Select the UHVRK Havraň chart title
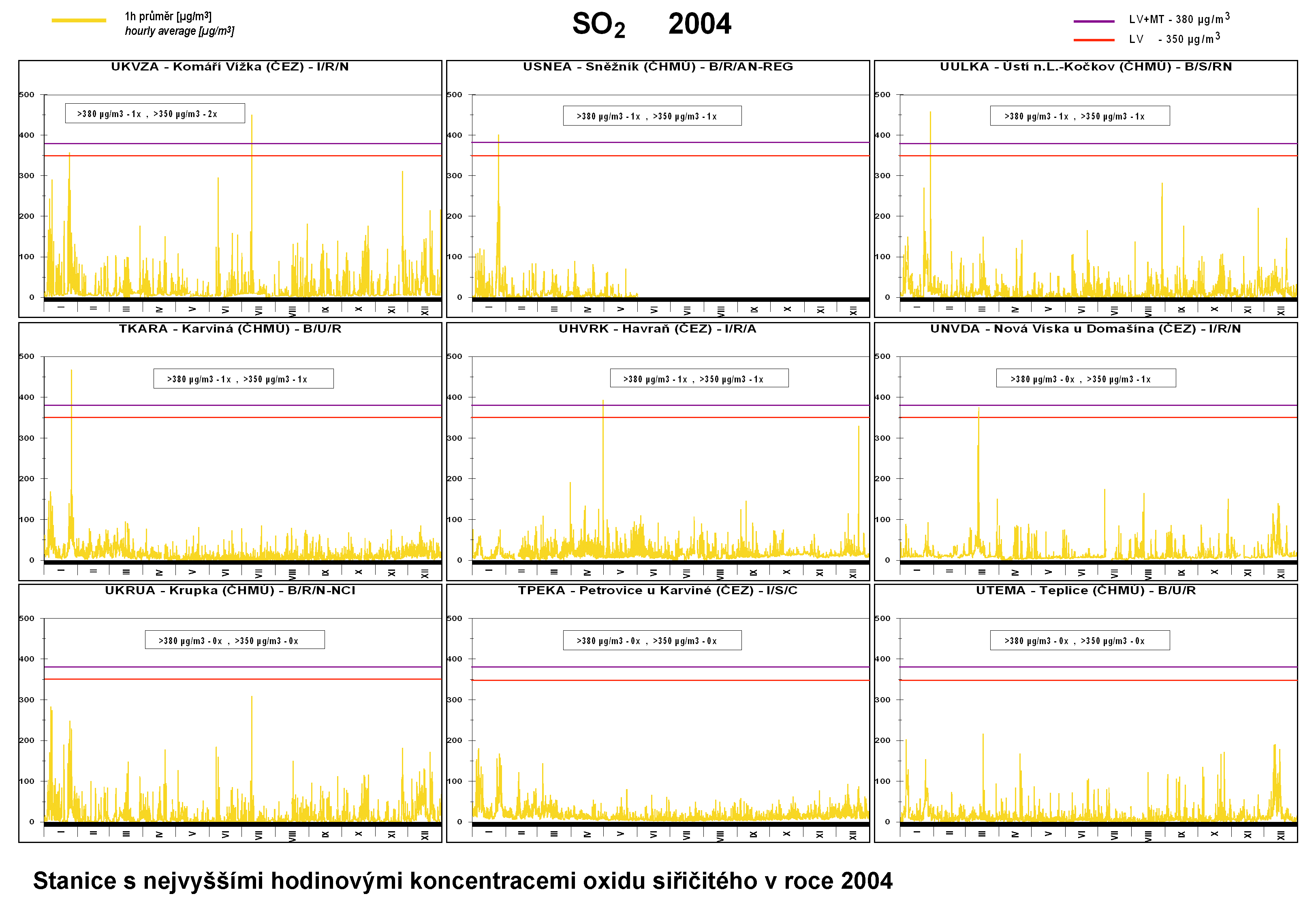This screenshot has width=1316, height=909. (x=658, y=329)
